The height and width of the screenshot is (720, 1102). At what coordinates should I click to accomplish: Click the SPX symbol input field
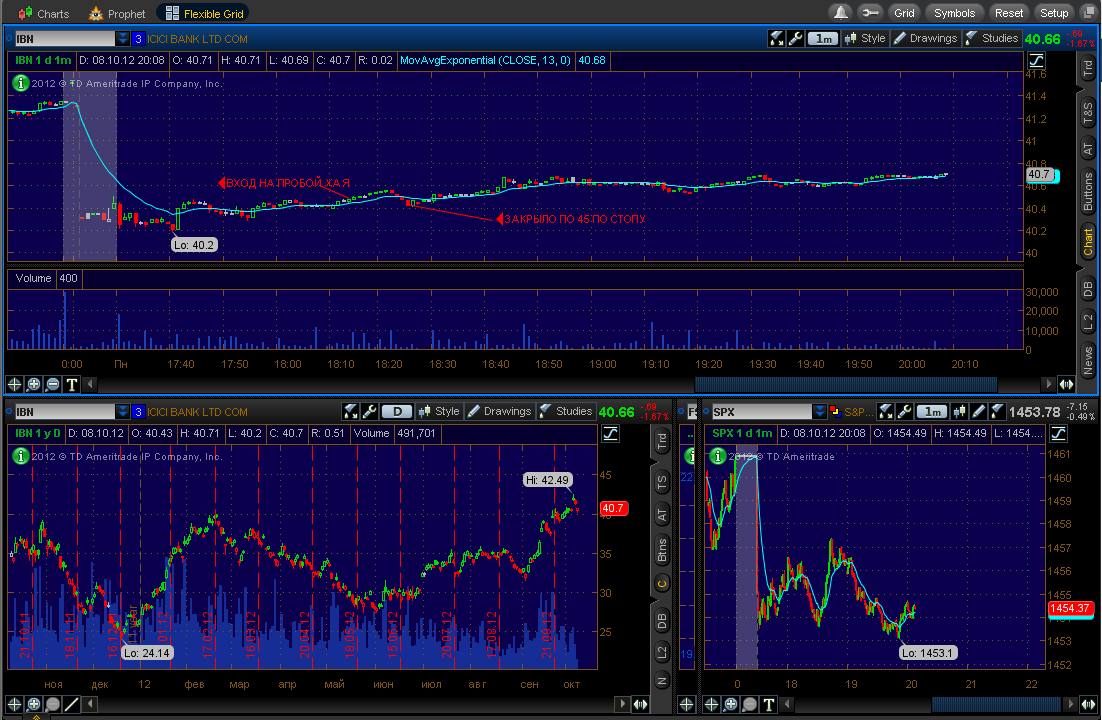coord(762,412)
